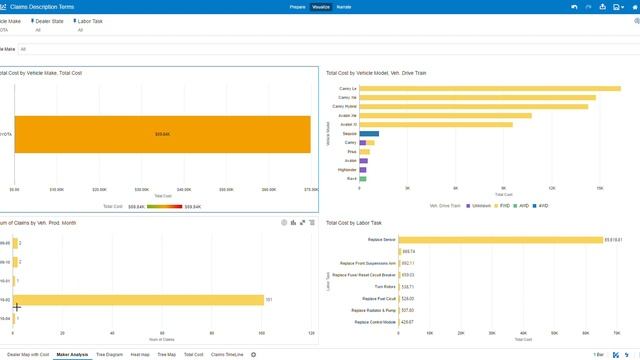Switch to the Visualize mode
This screenshot has width=640, height=360.
320,7
